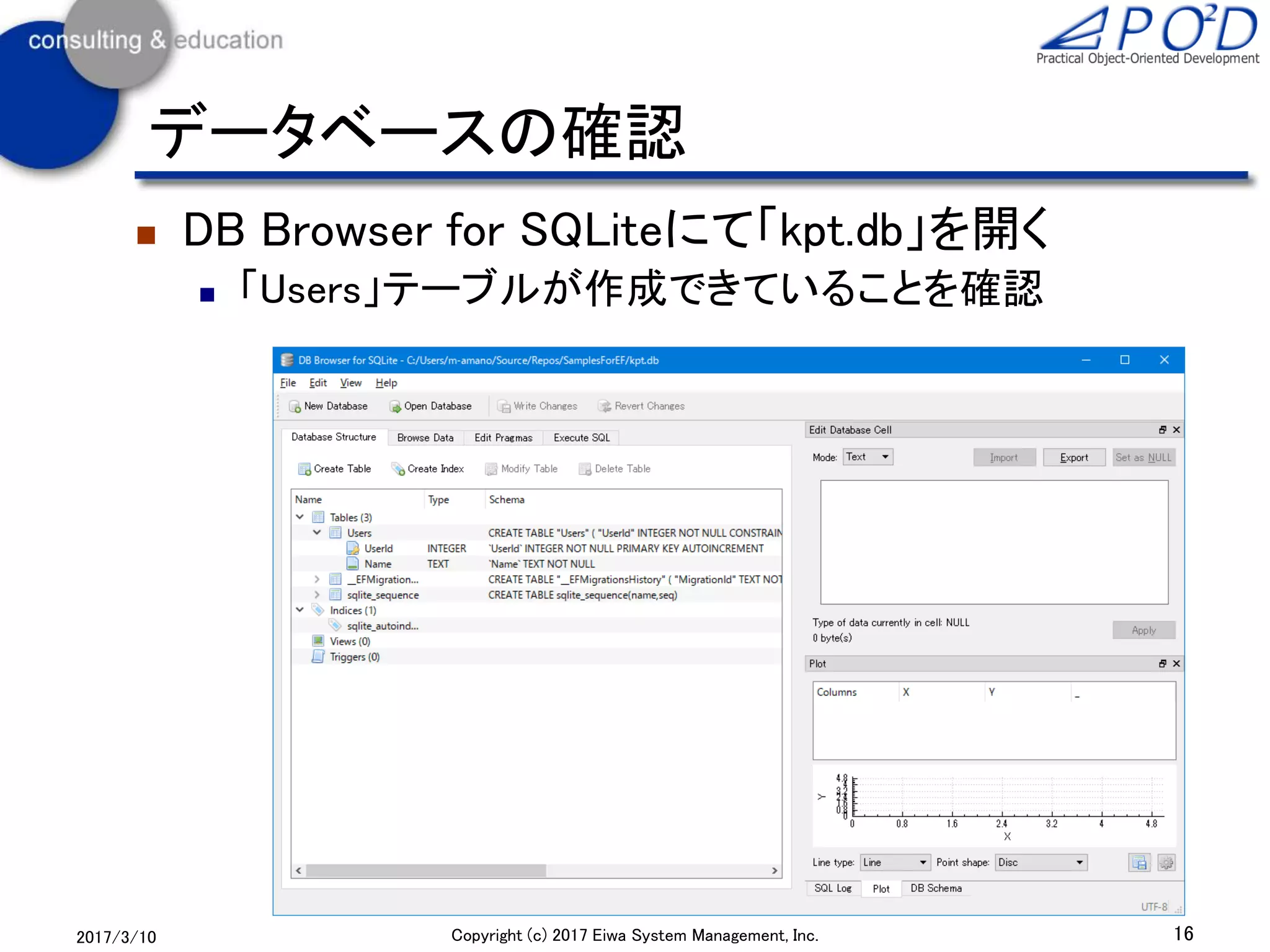This screenshot has height=952, width=1270.
Task: Switch to the SQL Log tab
Action: pyautogui.click(x=833, y=888)
